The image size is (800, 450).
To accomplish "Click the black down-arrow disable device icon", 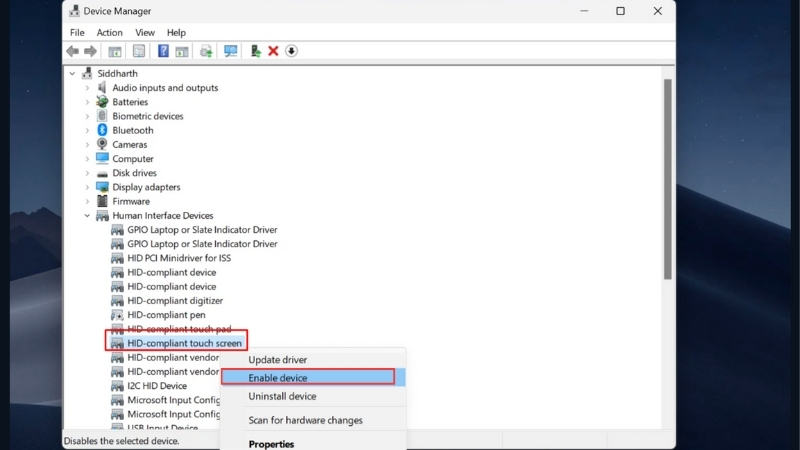I will coord(291,51).
